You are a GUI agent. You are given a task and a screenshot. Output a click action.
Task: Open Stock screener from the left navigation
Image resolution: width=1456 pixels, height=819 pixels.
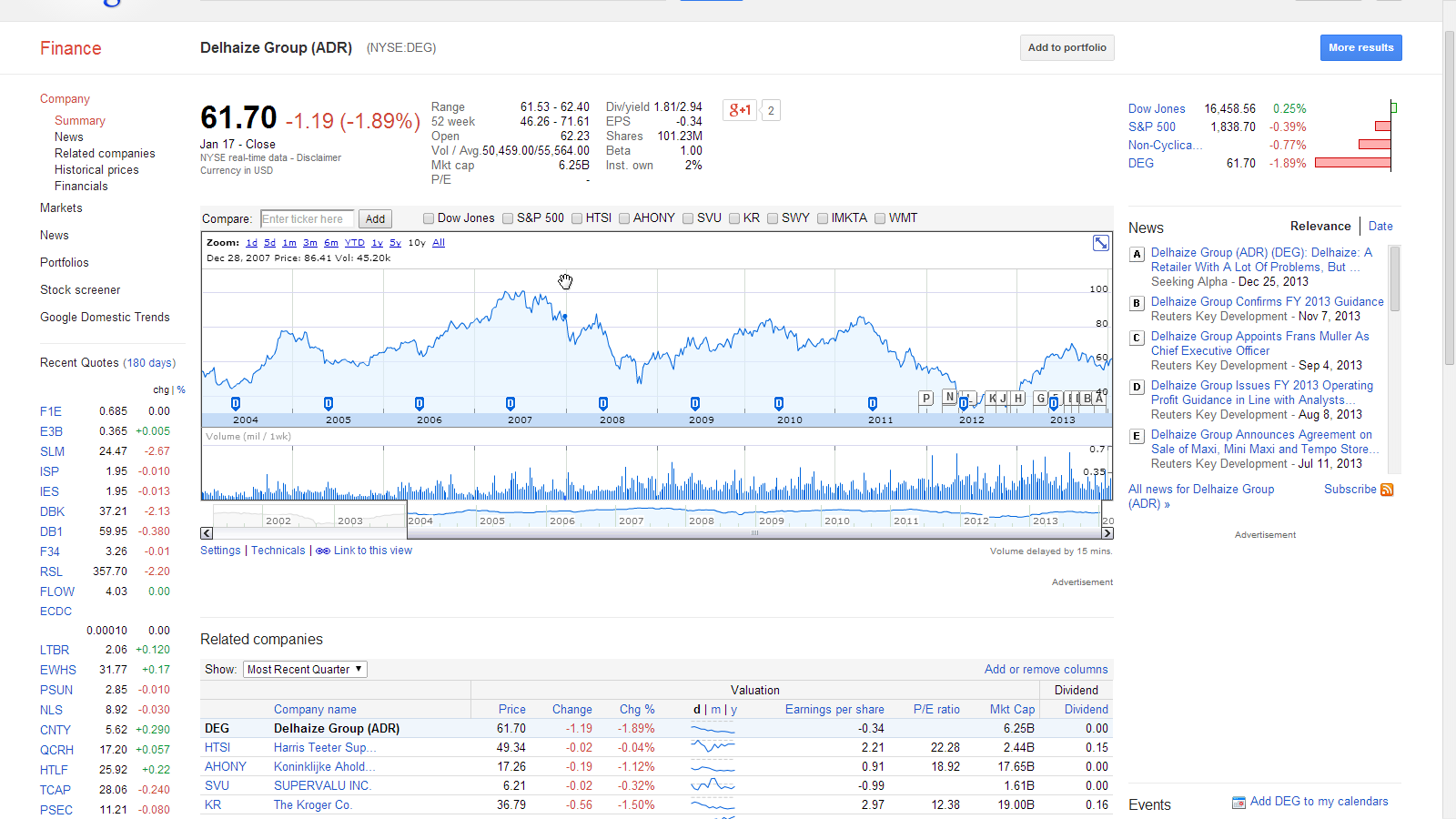coord(80,289)
